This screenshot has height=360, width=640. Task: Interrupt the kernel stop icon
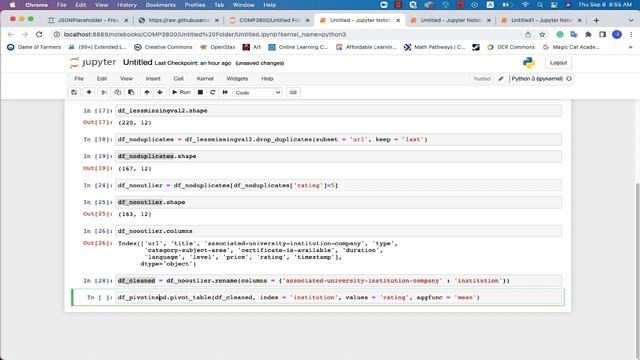click(200, 92)
